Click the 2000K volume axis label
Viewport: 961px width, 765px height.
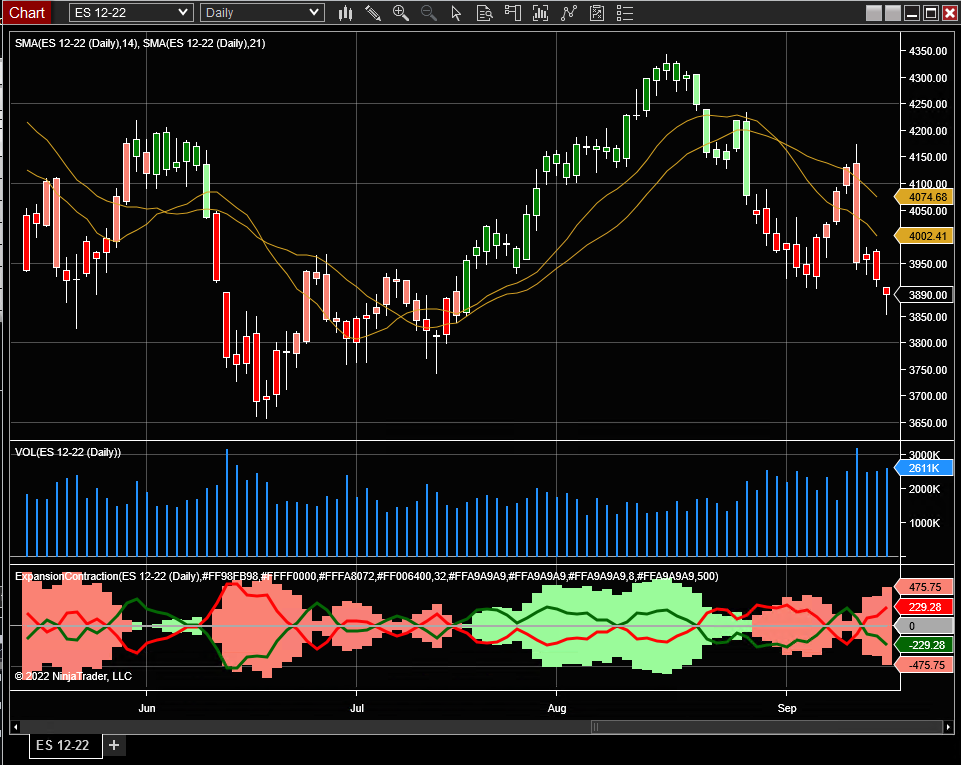[924, 489]
